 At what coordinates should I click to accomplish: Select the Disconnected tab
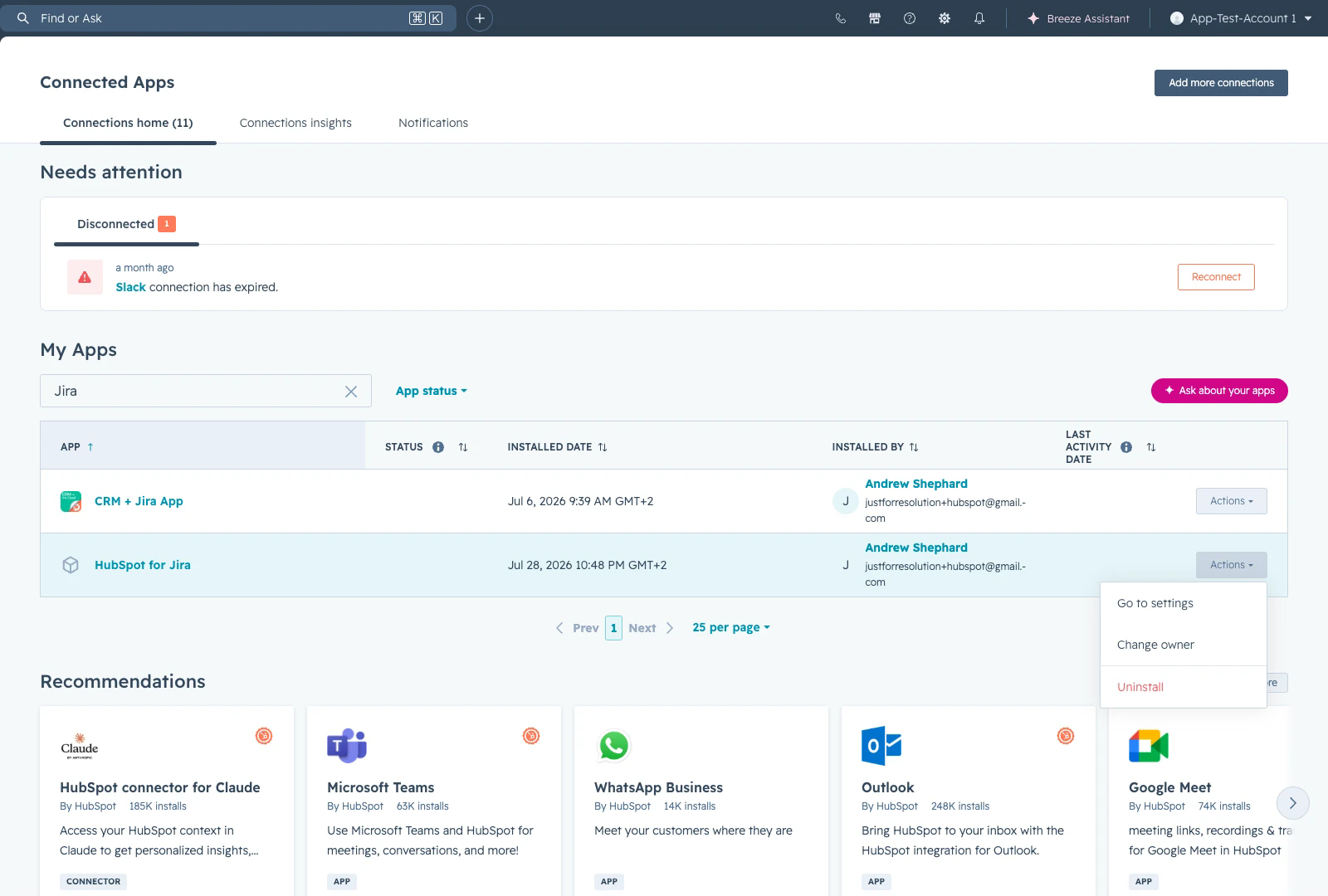pyautogui.click(x=126, y=224)
